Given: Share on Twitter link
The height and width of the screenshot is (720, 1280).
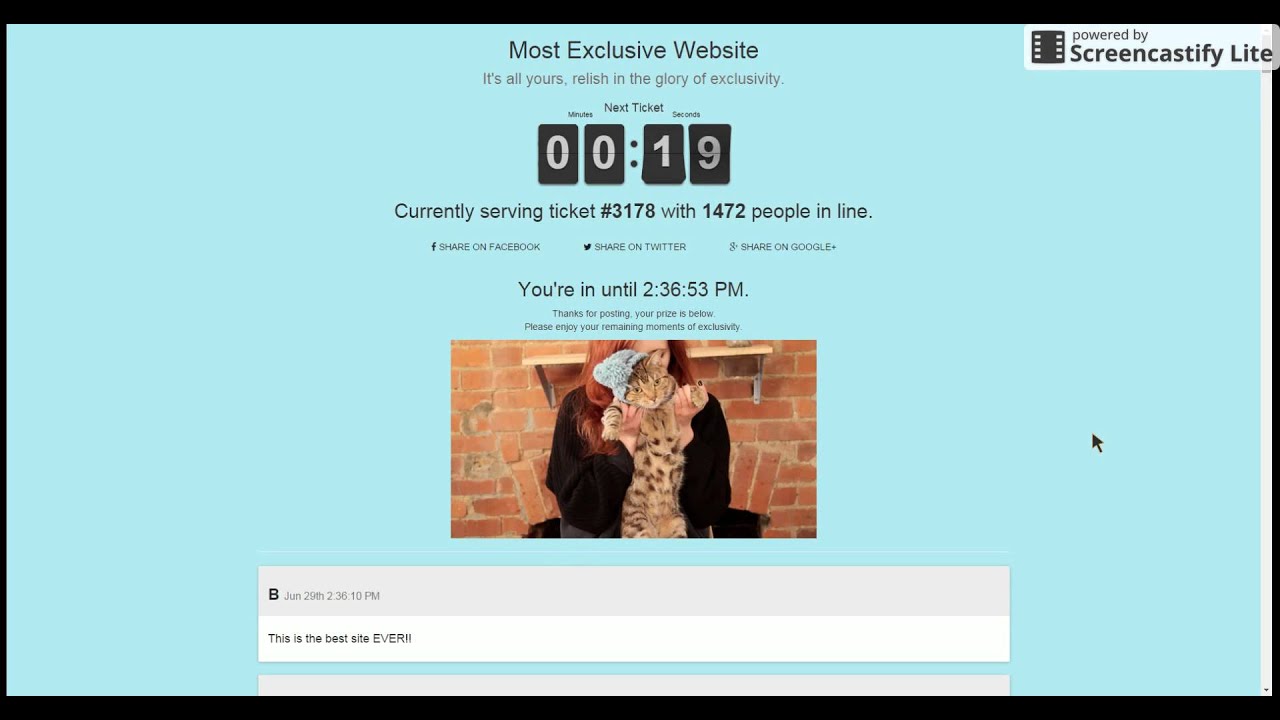Looking at the screenshot, I should (x=635, y=247).
